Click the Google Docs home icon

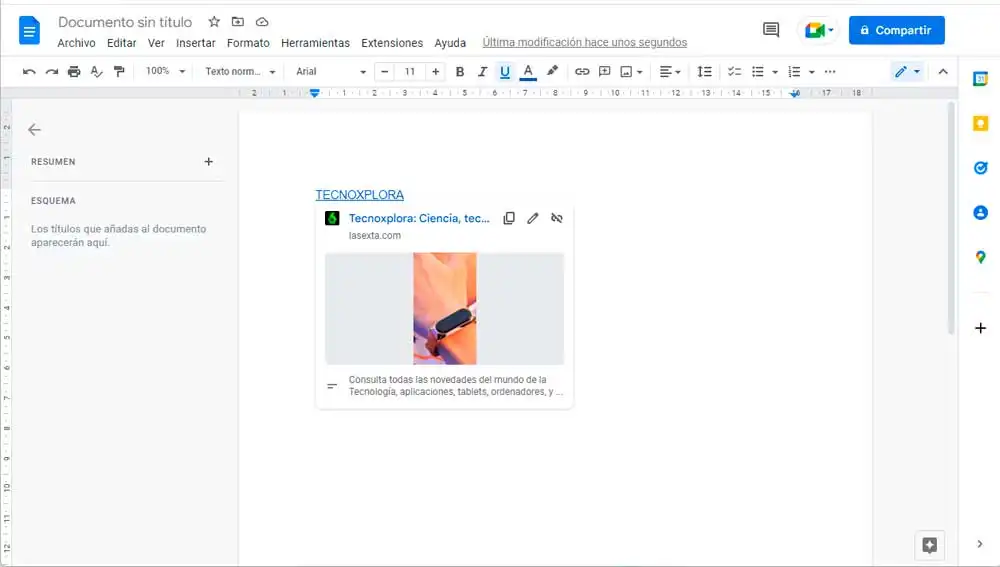point(29,30)
